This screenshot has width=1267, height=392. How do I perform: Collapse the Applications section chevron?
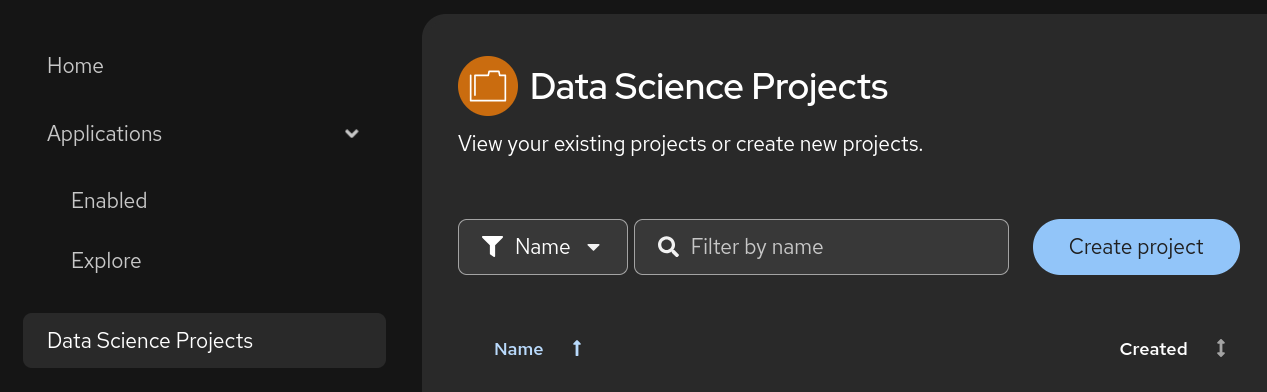(352, 134)
